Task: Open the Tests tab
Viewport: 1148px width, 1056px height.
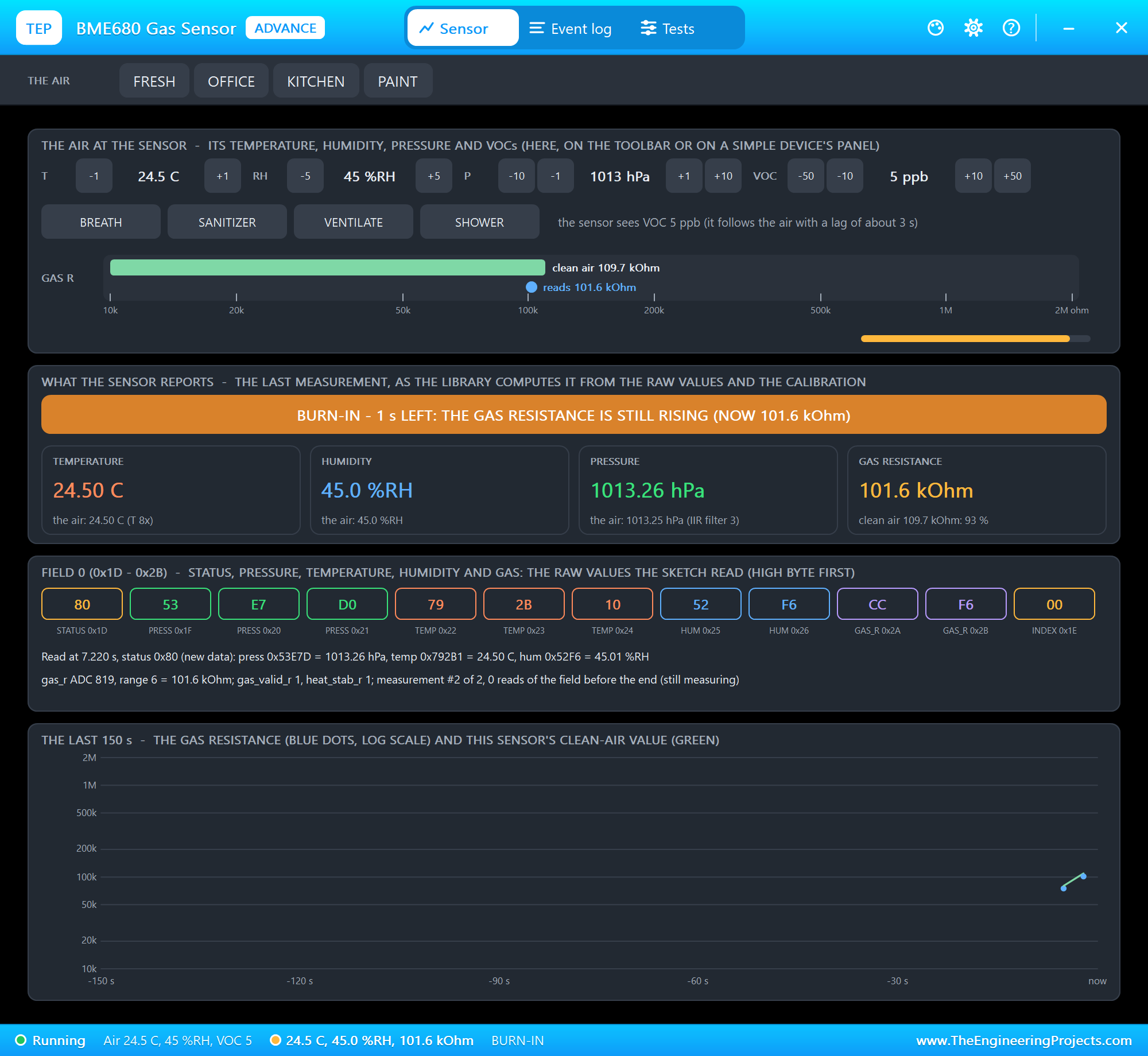Action: click(668, 28)
